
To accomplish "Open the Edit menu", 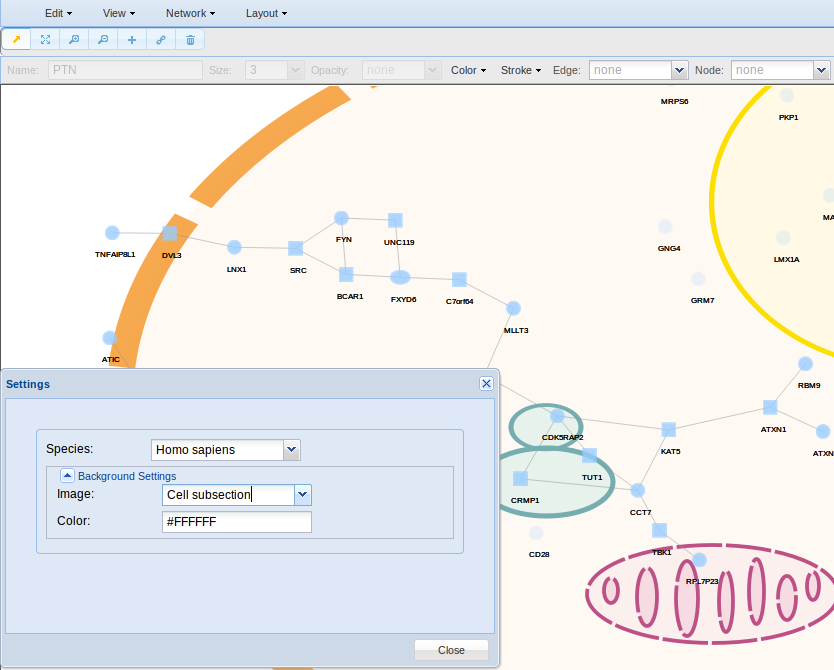I will (59, 13).
